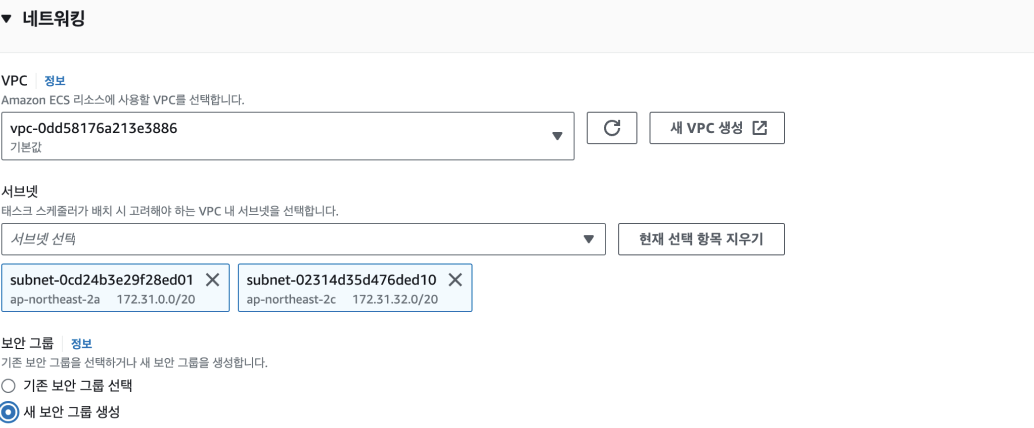Click the 네트워킹 section header title
The height and width of the screenshot is (428, 1034).
pos(53,19)
